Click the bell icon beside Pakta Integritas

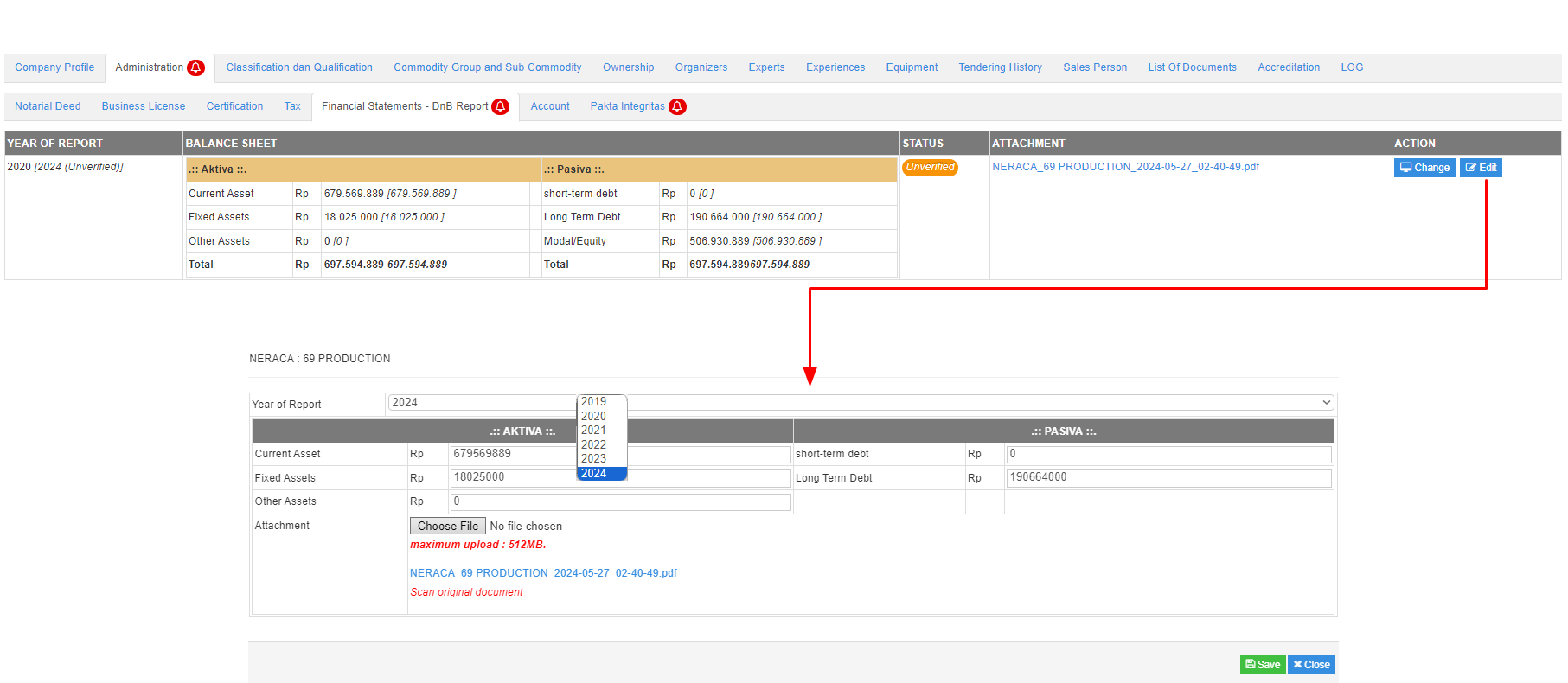(x=677, y=106)
